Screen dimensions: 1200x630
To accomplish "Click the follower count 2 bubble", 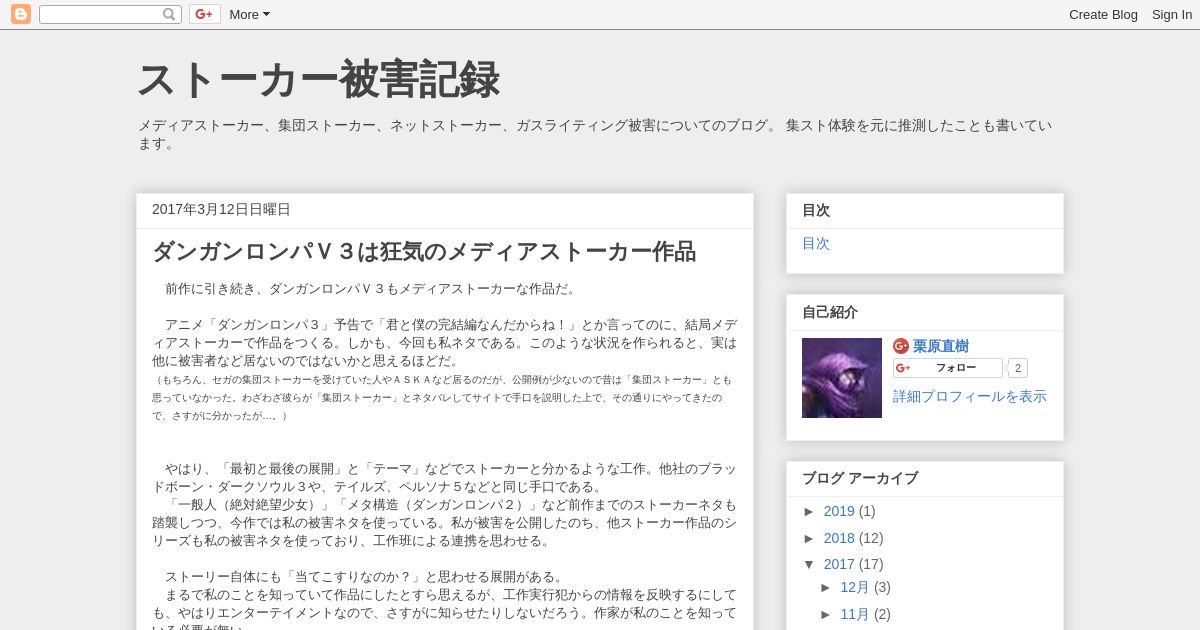I will 1018,368.
